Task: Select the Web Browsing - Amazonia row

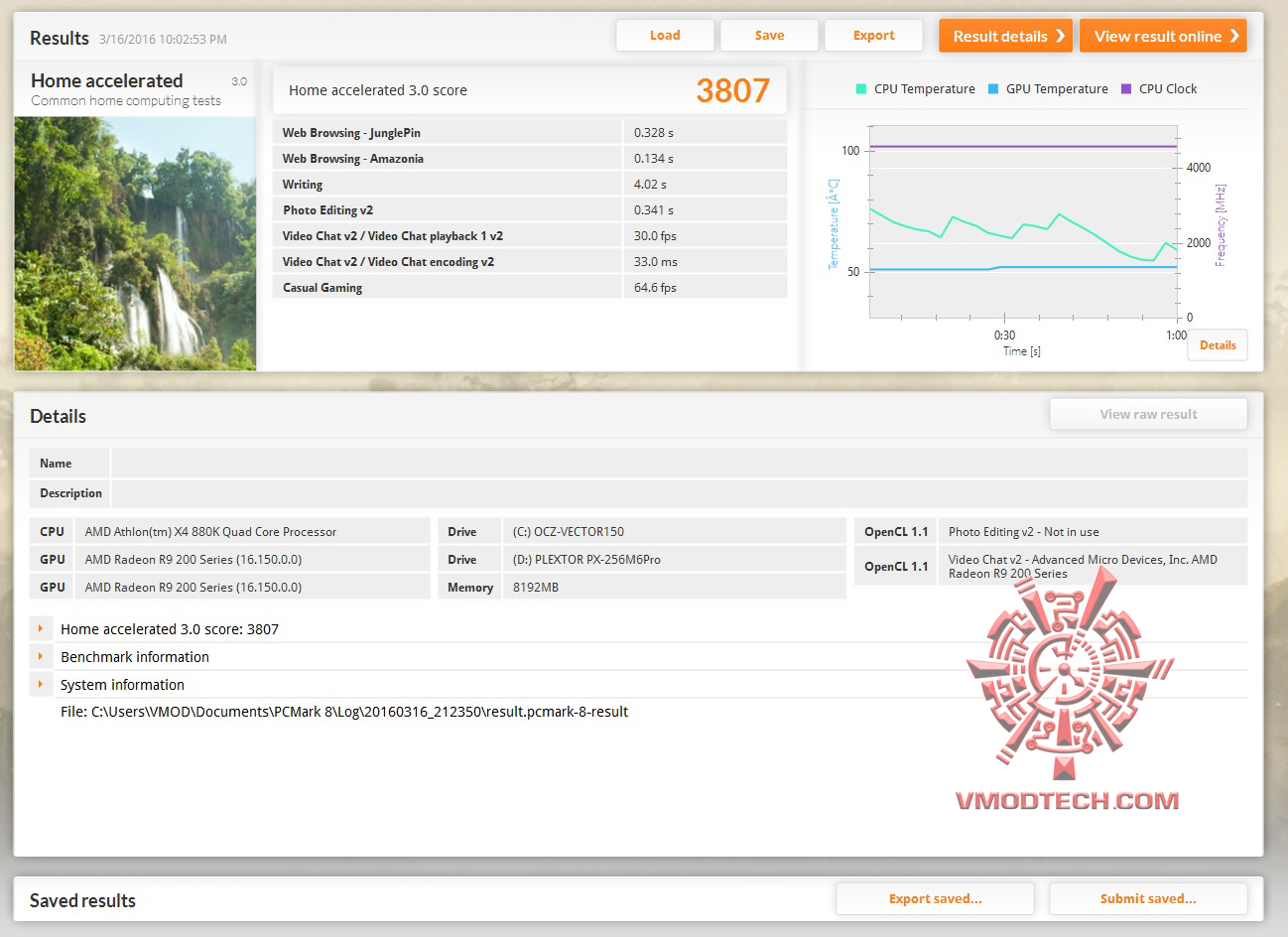Action: (530, 158)
